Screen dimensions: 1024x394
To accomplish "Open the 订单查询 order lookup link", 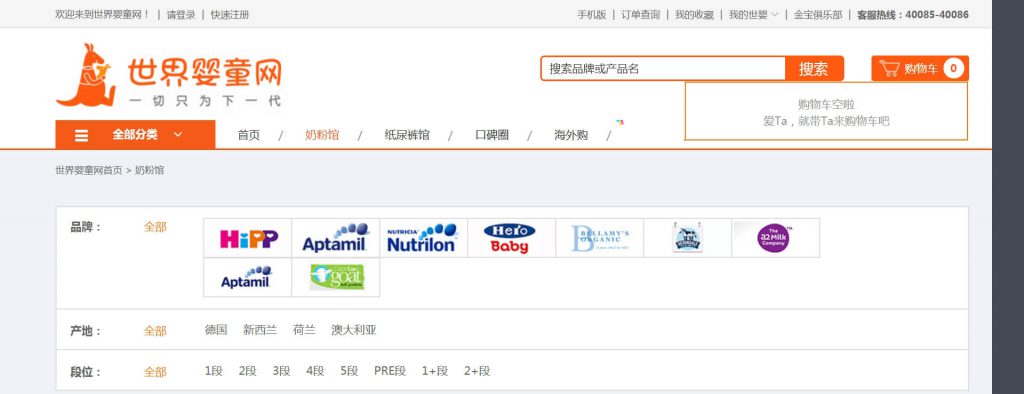I will [640, 14].
